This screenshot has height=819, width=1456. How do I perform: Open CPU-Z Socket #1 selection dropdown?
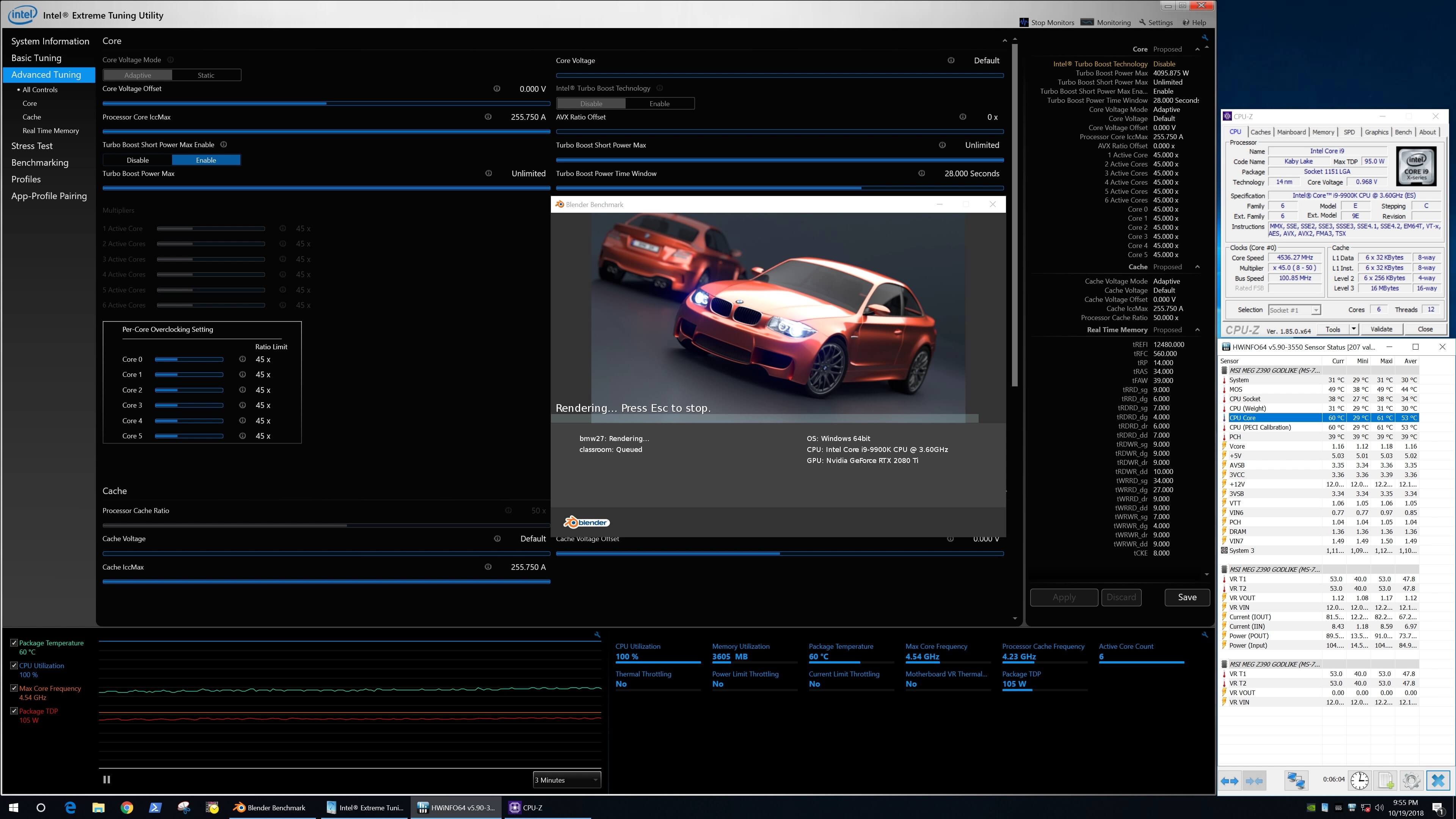click(x=1294, y=310)
